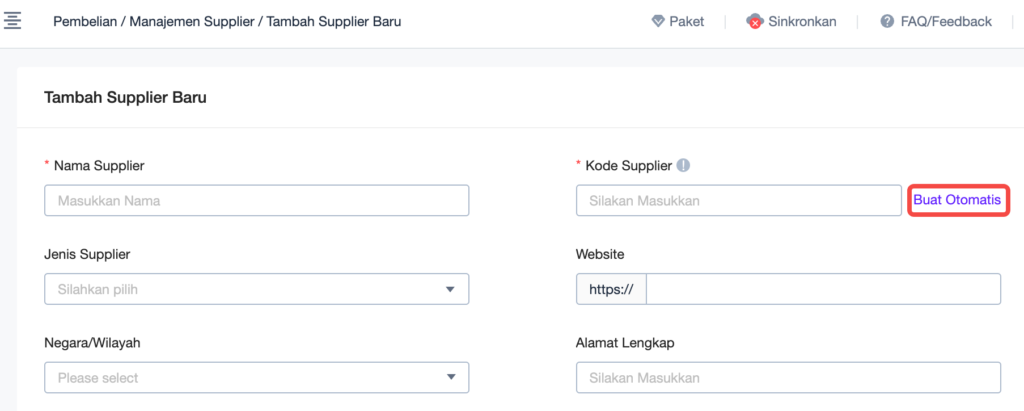Screen dimensions: 1024x411
Task: Open the FAQ/Feedback text link
Action: tap(946, 22)
